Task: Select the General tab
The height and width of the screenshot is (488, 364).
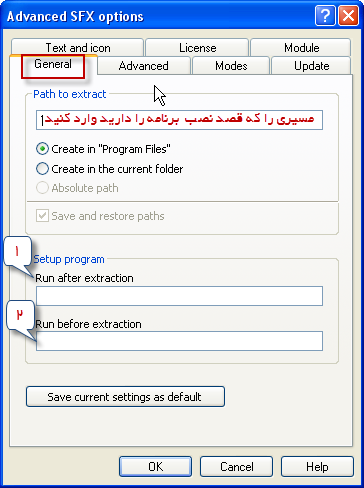Action: point(53,64)
